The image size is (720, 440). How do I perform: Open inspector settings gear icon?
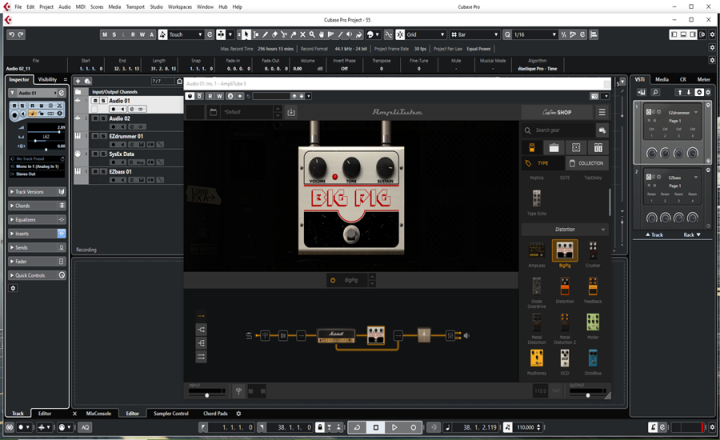[13, 288]
